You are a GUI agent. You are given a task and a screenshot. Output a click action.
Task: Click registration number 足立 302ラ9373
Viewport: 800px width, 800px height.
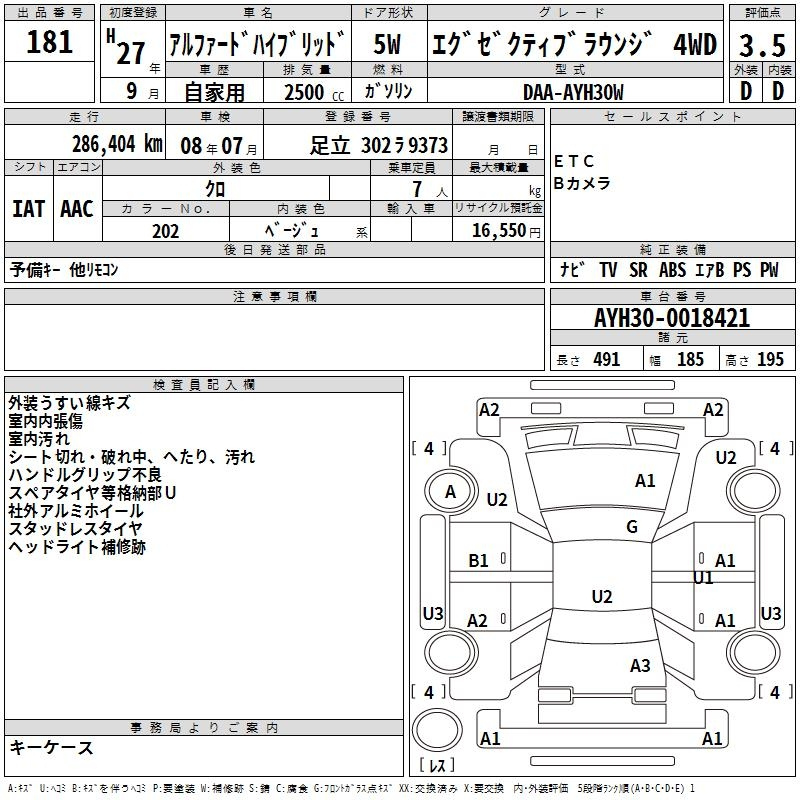[379, 145]
